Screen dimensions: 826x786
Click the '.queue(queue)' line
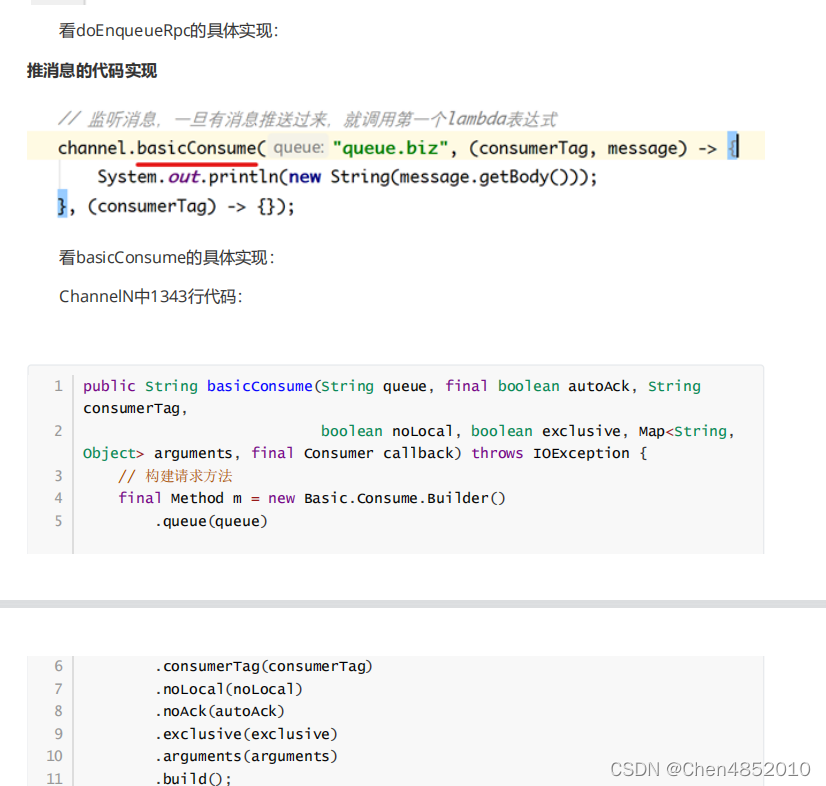tap(211, 522)
